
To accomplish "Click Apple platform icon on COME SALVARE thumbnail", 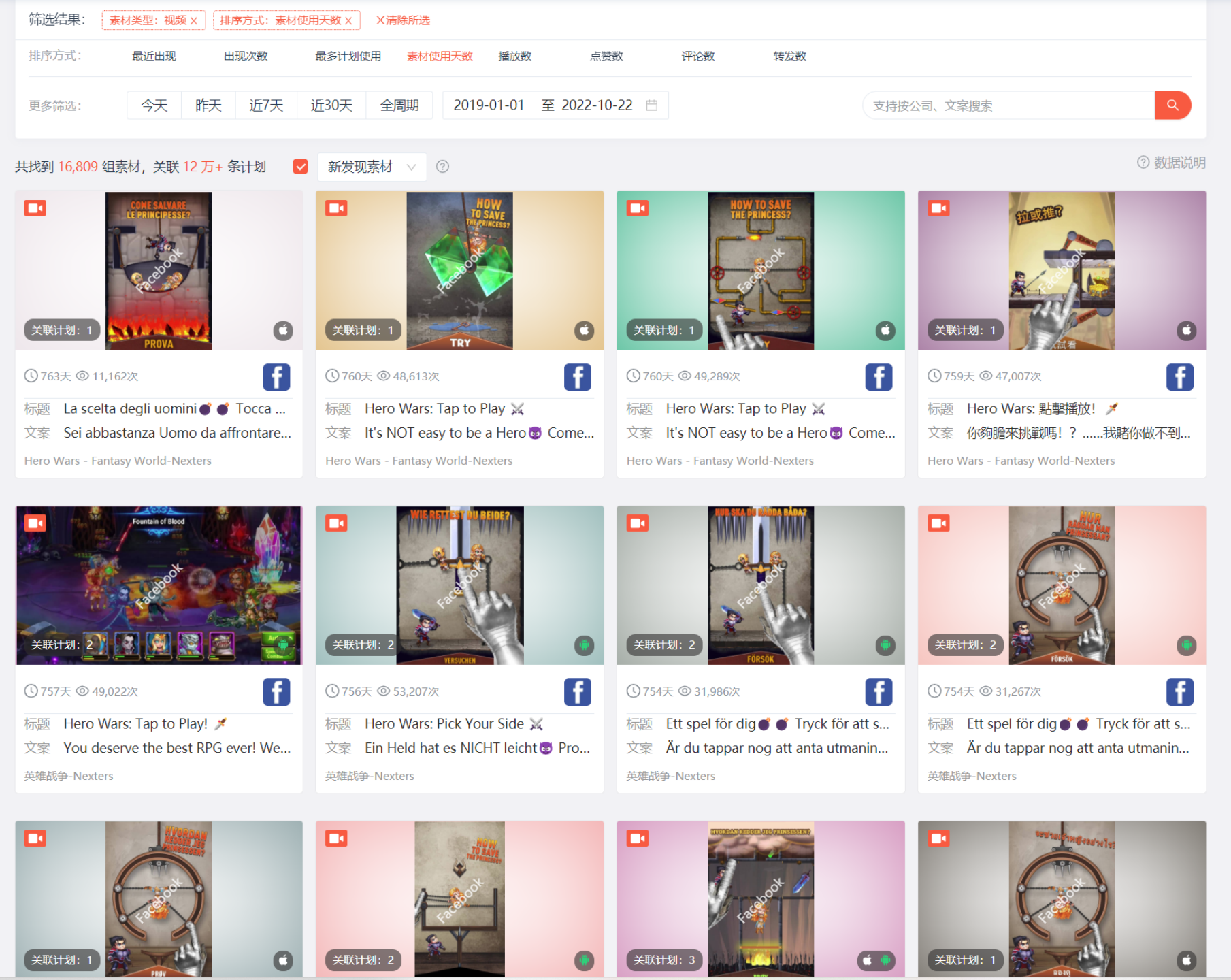I will pos(283,331).
